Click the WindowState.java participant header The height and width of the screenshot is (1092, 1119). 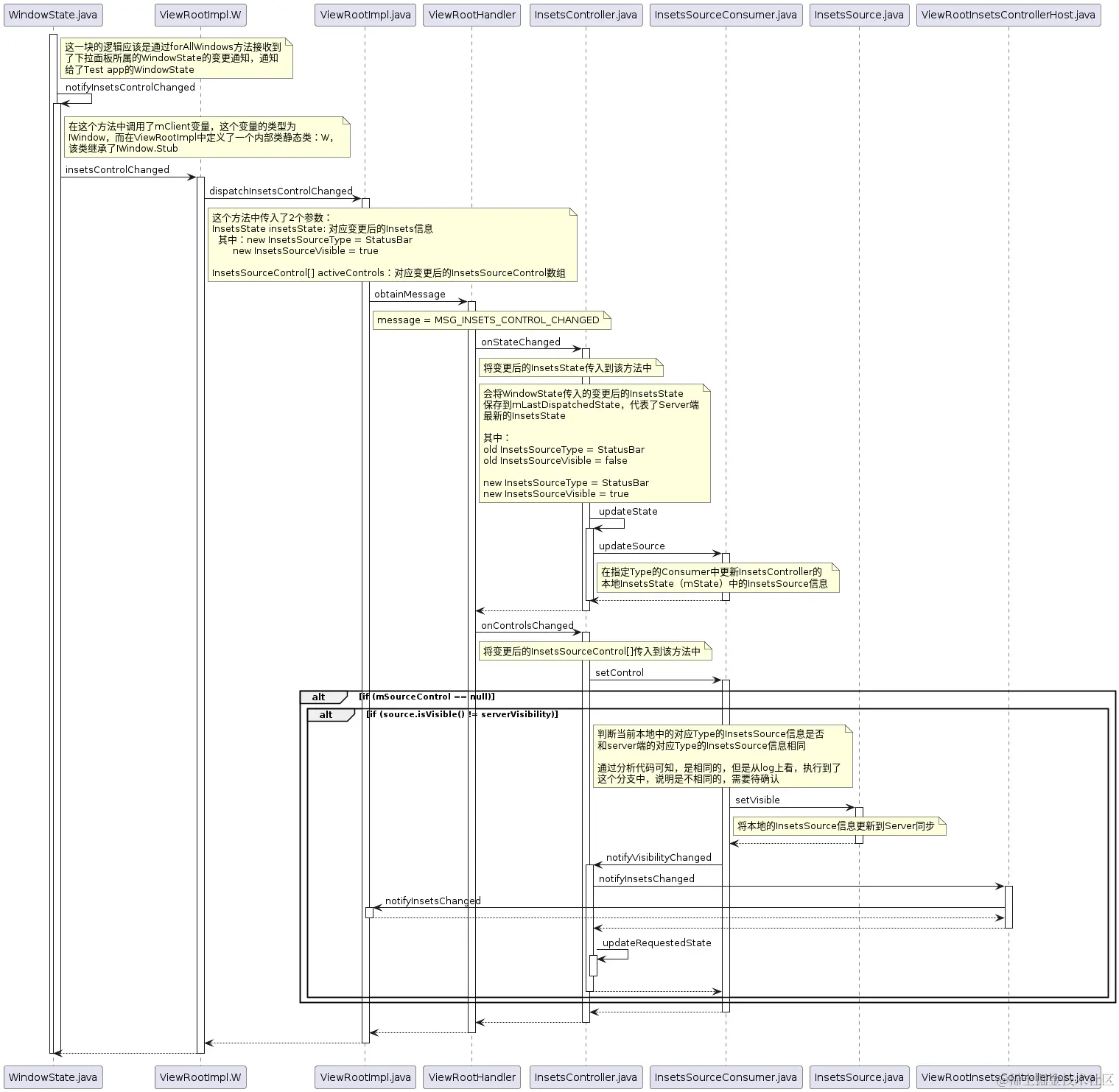point(52,14)
